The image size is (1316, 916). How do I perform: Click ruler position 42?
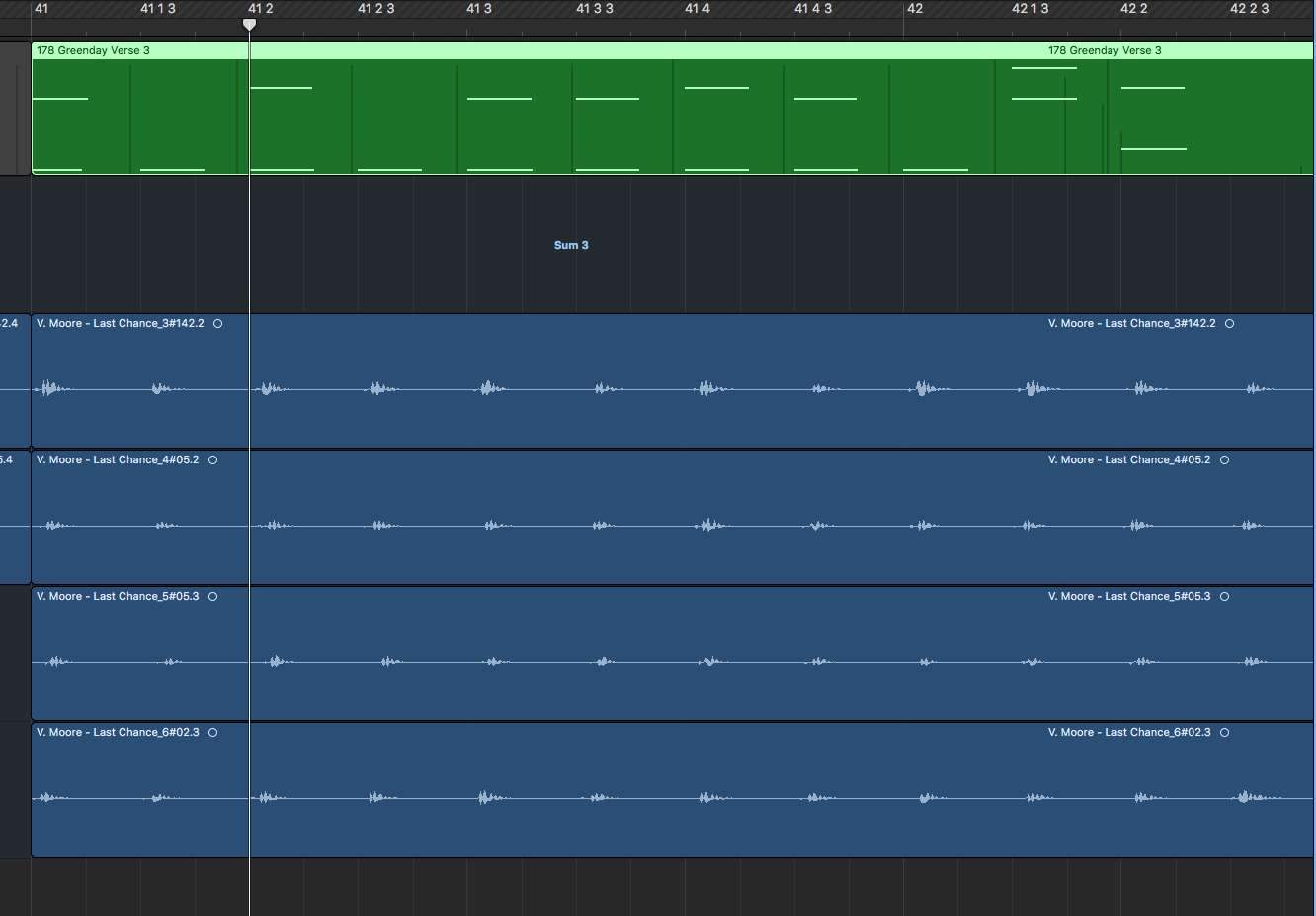coord(915,9)
